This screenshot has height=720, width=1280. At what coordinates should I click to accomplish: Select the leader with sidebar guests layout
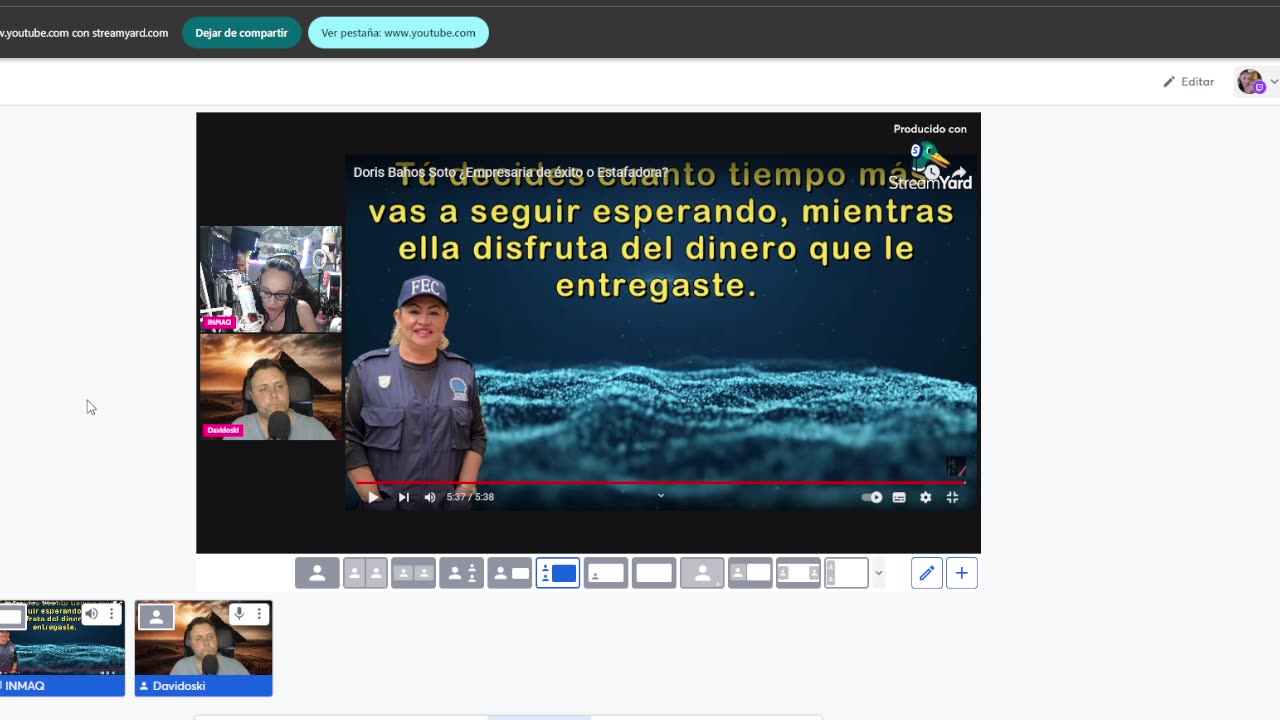461,573
